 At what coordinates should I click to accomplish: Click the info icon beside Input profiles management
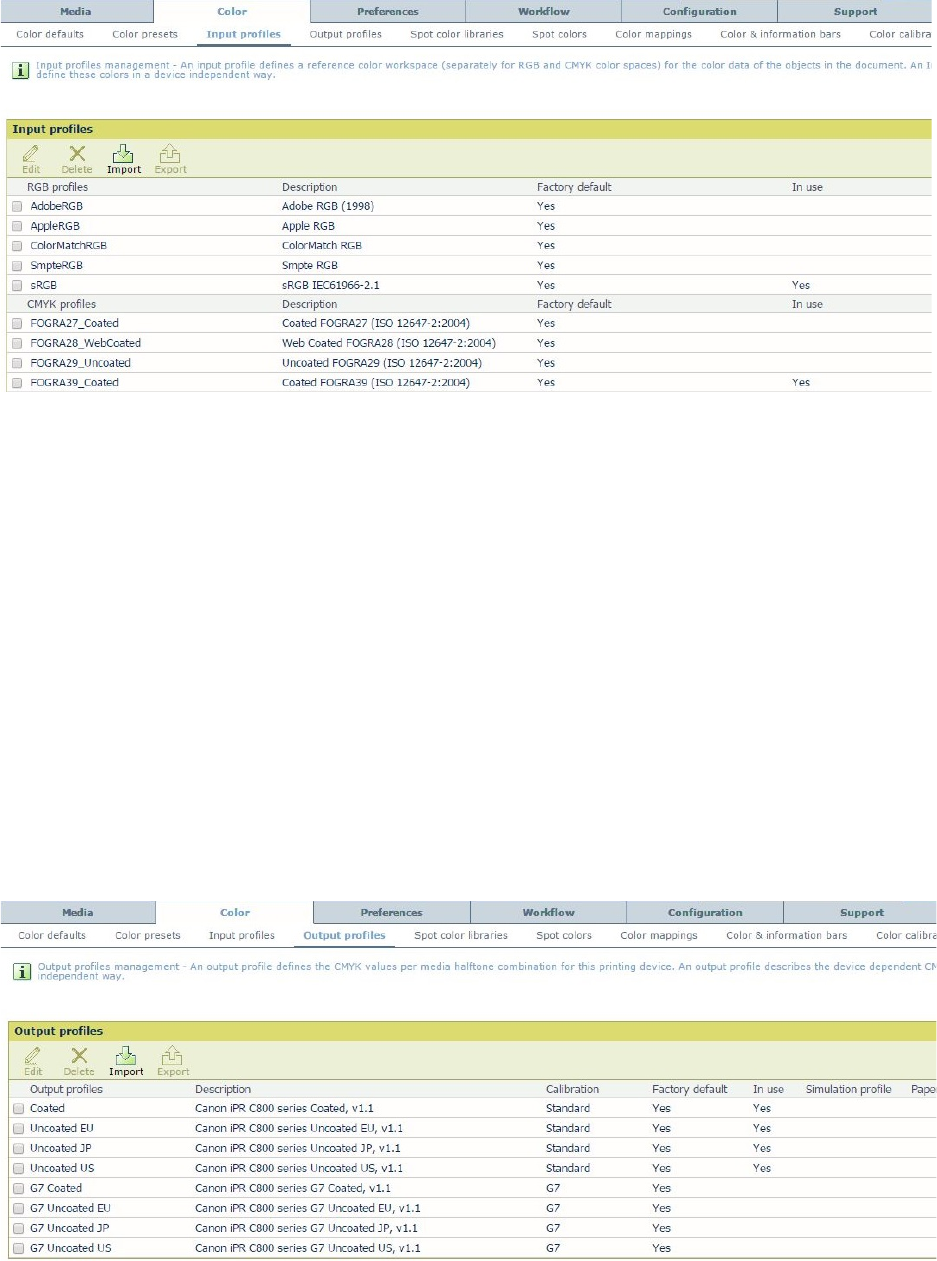pos(19,71)
